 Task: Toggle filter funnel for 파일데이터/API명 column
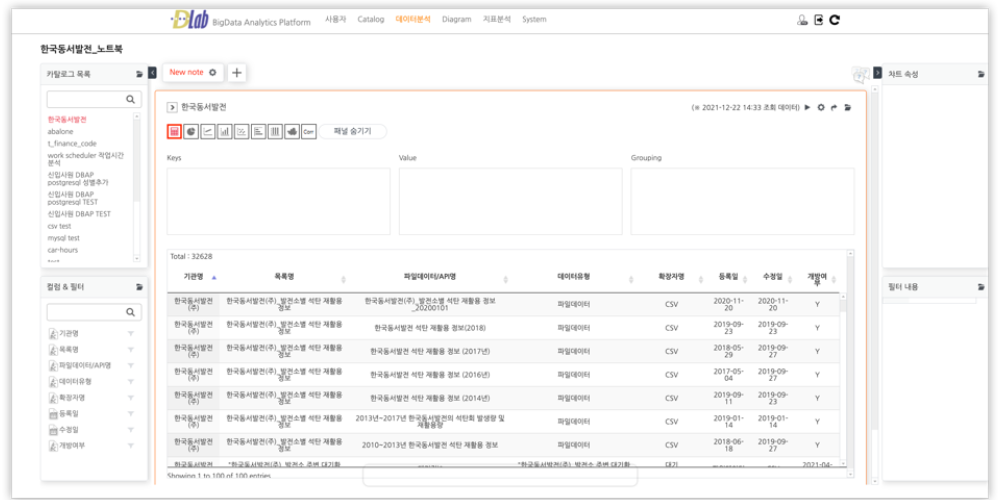[131, 365]
